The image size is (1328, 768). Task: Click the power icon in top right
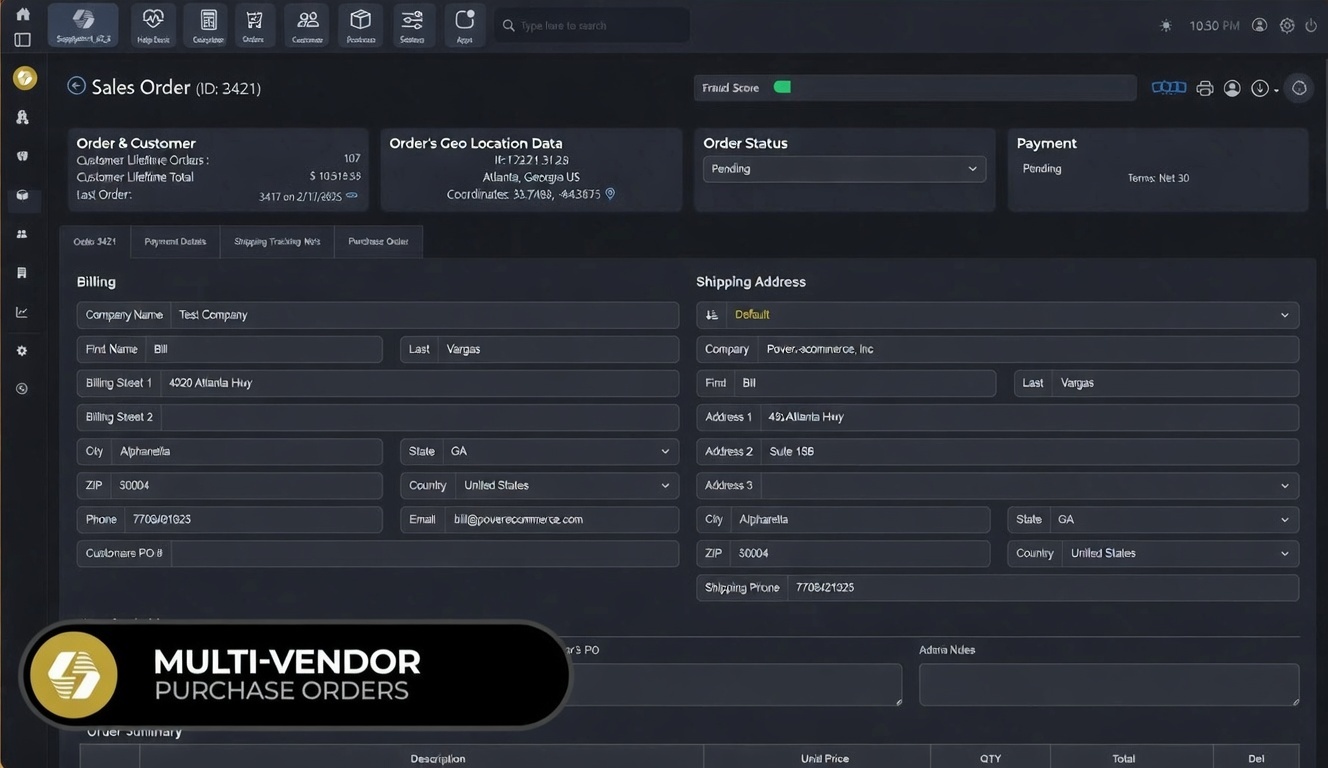(1311, 26)
